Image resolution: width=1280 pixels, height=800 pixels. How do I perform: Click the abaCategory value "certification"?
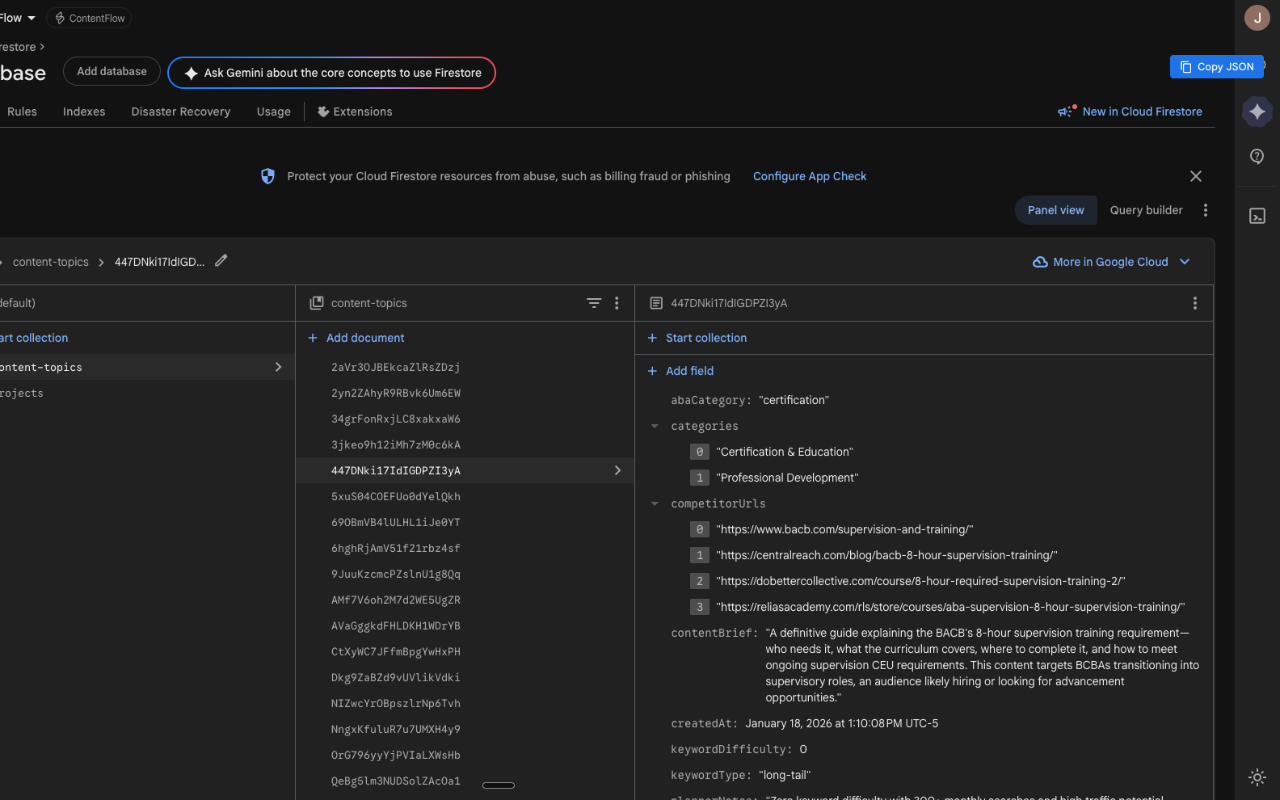point(794,400)
